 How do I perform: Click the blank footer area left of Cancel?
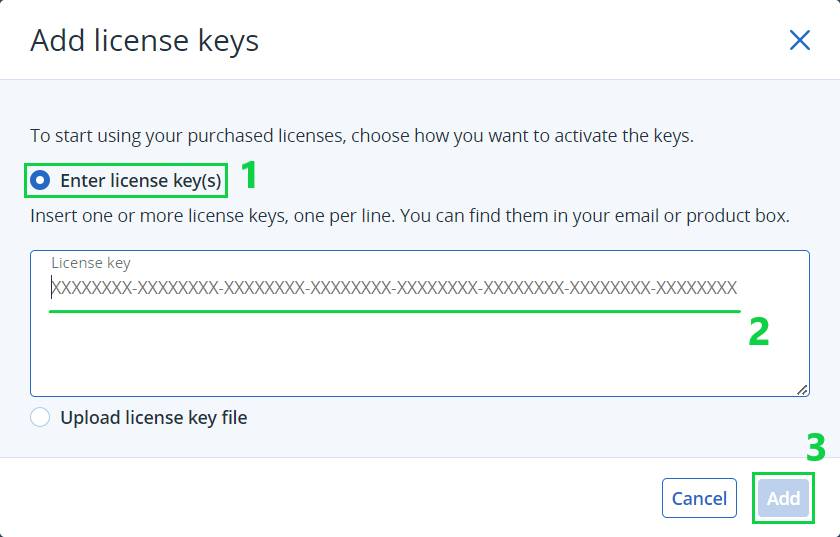330,498
